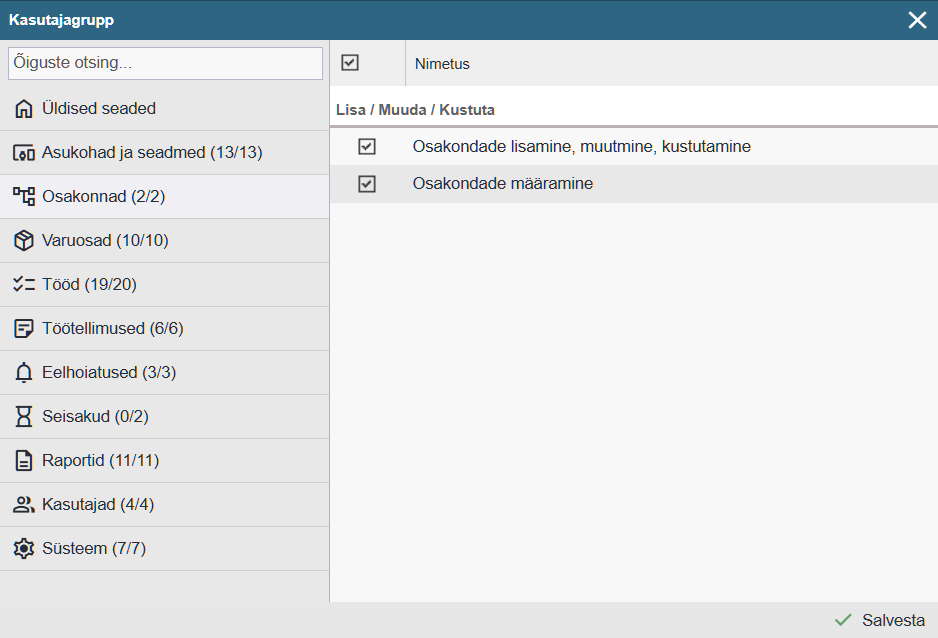Toggle the select-all checkbox next to Nimetus

350,63
